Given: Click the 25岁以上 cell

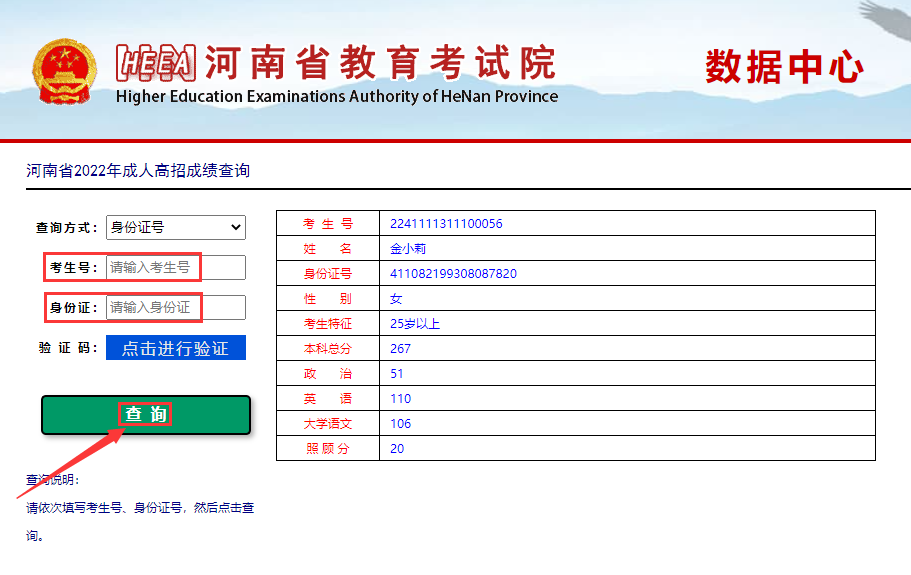Looking at the screenshot, I should (x=415, y=324).
